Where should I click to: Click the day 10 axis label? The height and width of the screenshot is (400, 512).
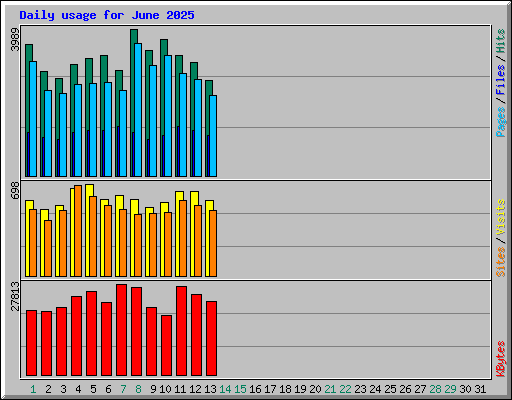click(165, 389)
